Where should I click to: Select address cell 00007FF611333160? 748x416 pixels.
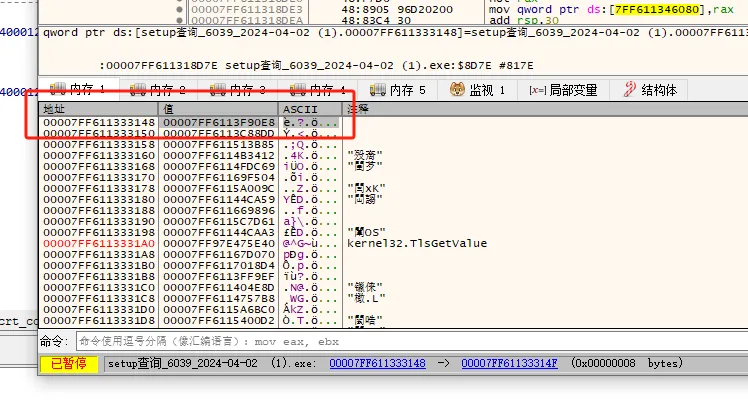click(99, 156)
